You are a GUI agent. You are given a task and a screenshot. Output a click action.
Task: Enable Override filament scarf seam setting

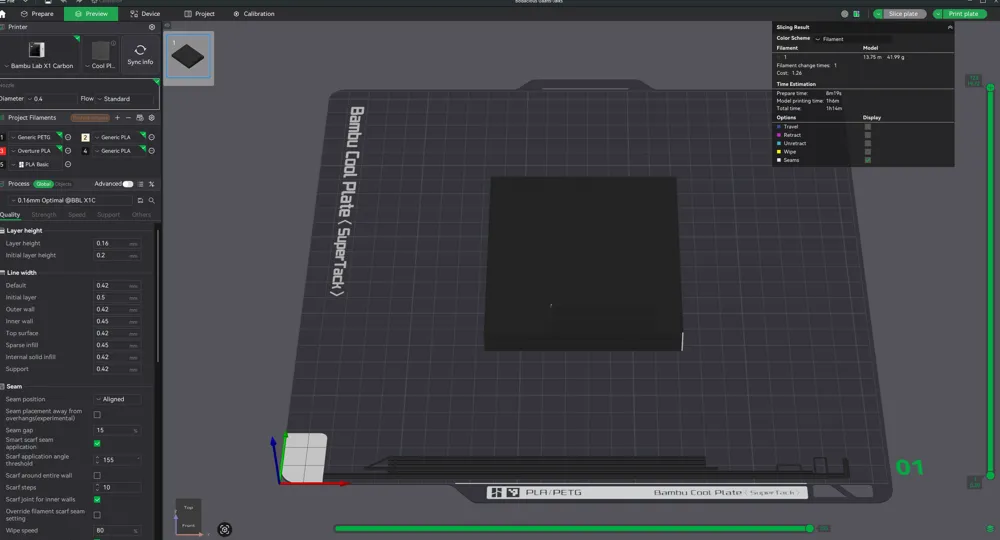pyautogui.click(x=97, y=515)
